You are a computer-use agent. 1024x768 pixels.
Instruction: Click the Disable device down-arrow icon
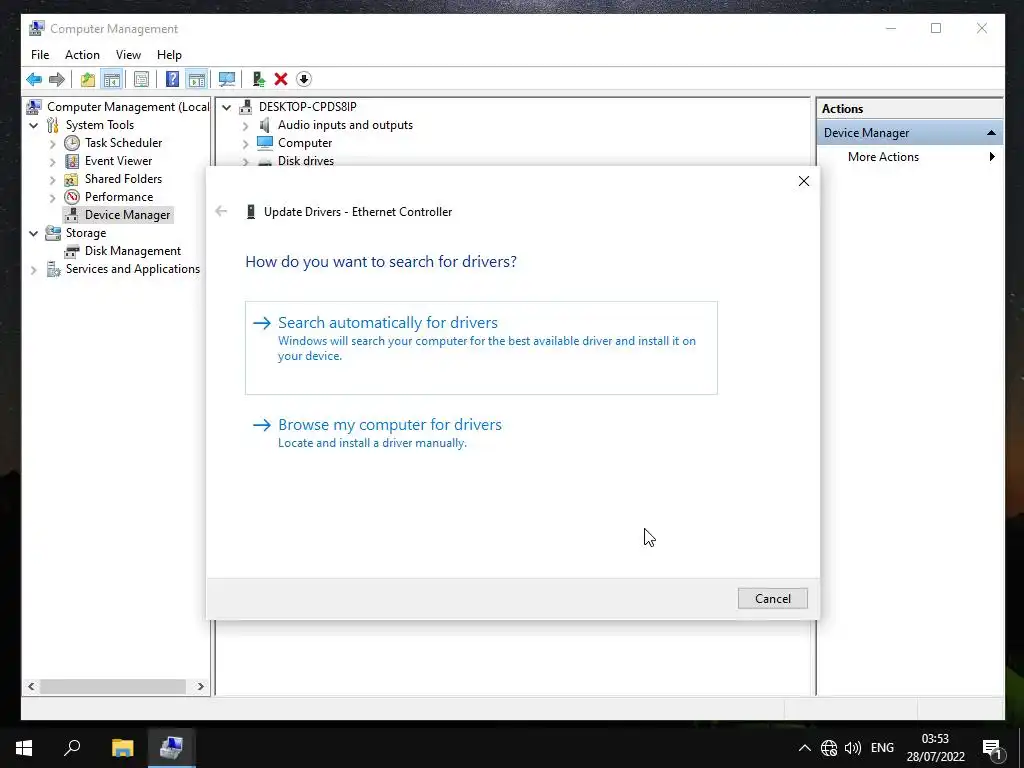(x=304, y=80)
